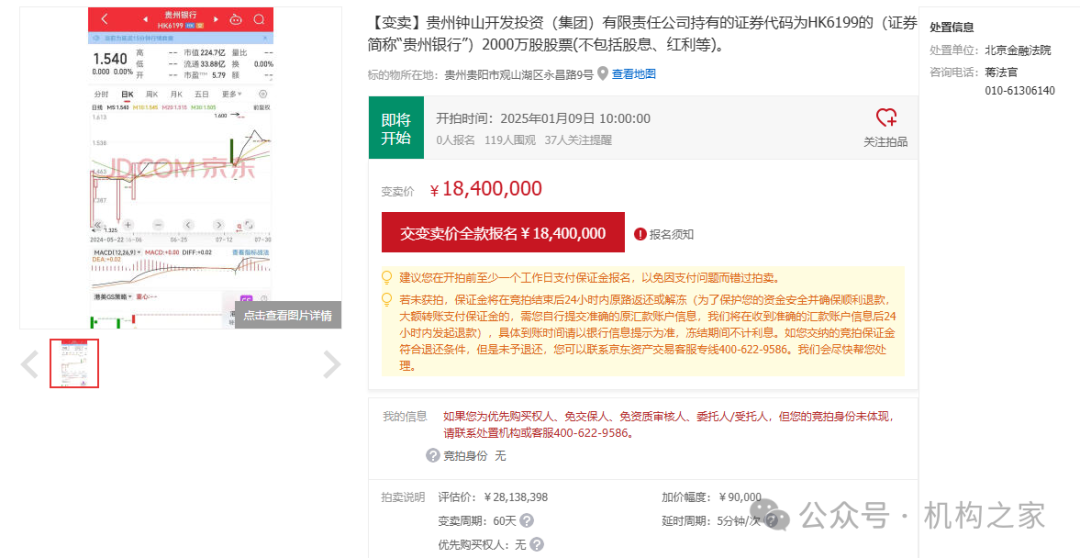This screenshot has width=1080, height=558.
Task: Open the MACD(12,26,9) indicator dropdown
Action: tap(117, 253)
